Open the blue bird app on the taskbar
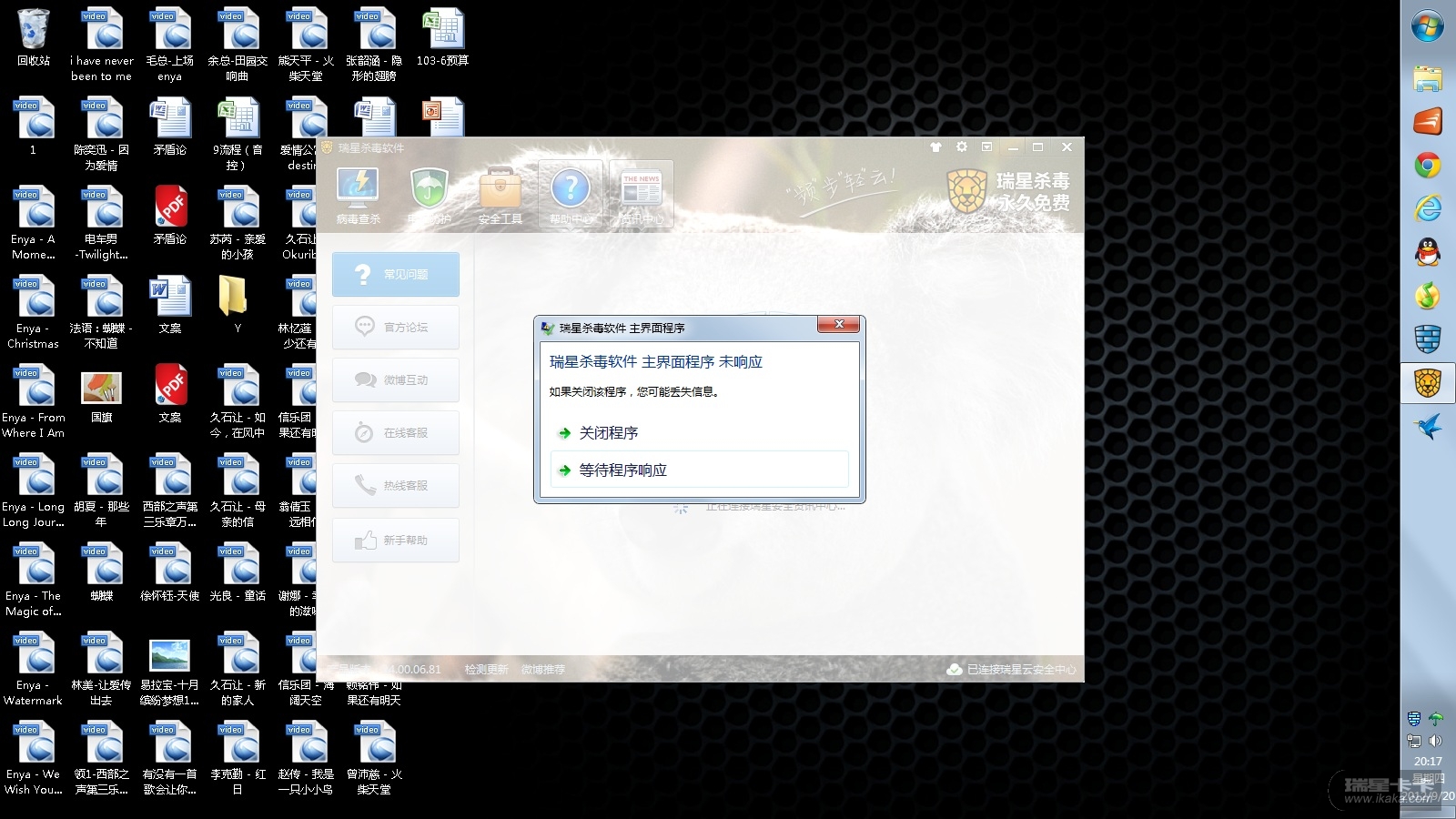This screenshot has width=1456, height=819. point(1428,427)
